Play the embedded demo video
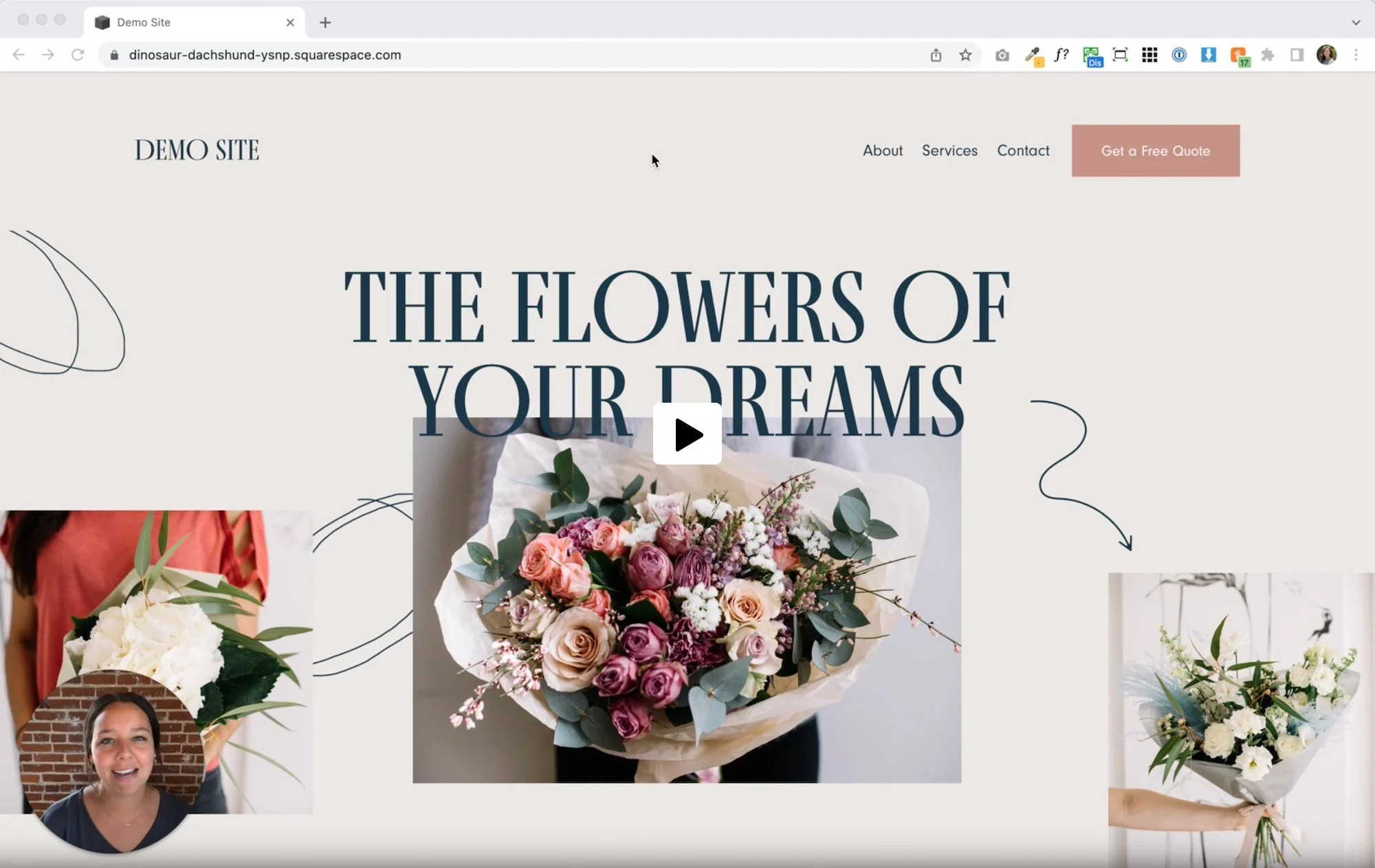The height and width of the screenshot is (868, 1375). click(687, 434)
